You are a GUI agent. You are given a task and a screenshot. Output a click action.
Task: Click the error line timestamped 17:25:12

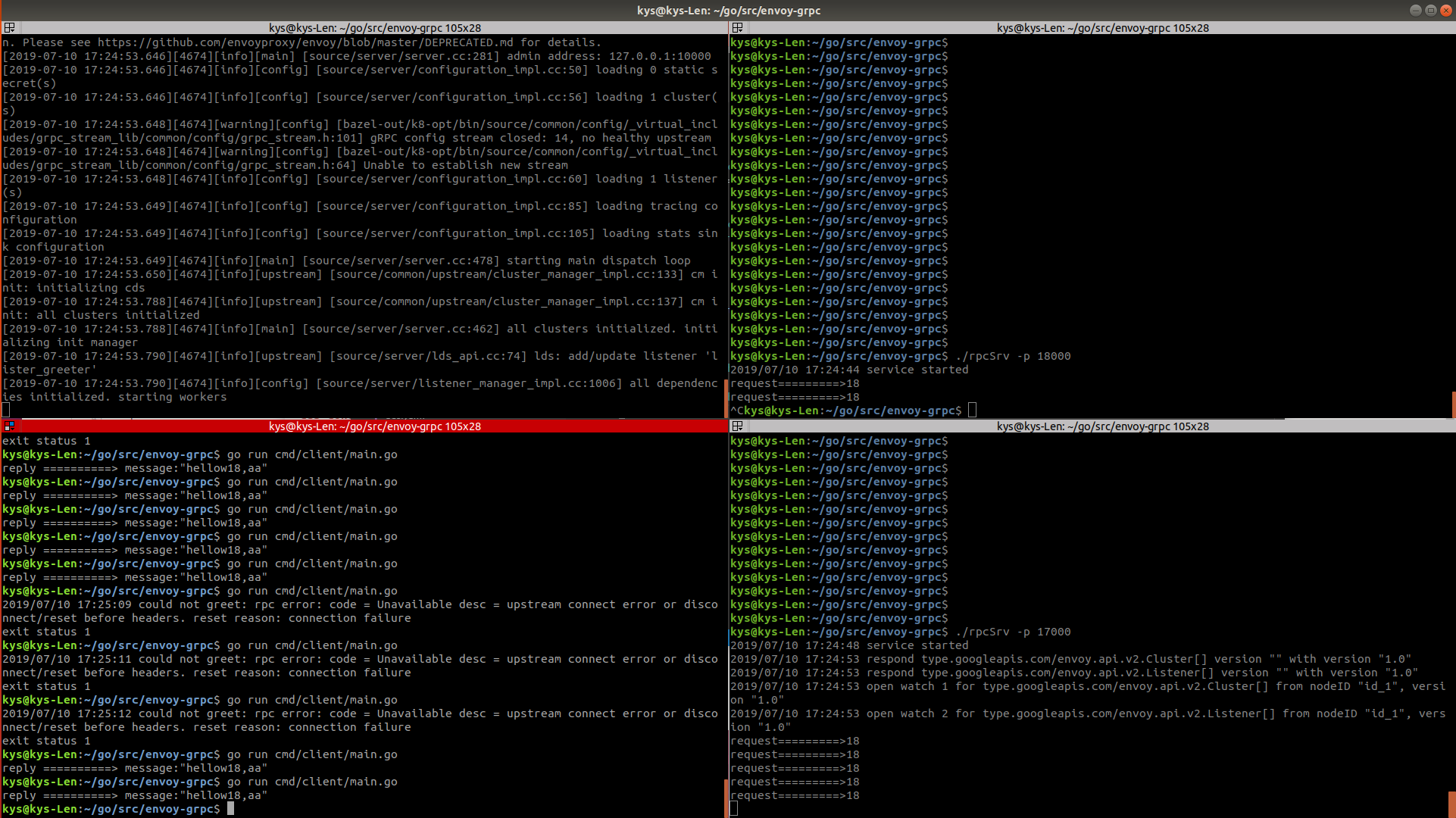[x=360, y=720]
